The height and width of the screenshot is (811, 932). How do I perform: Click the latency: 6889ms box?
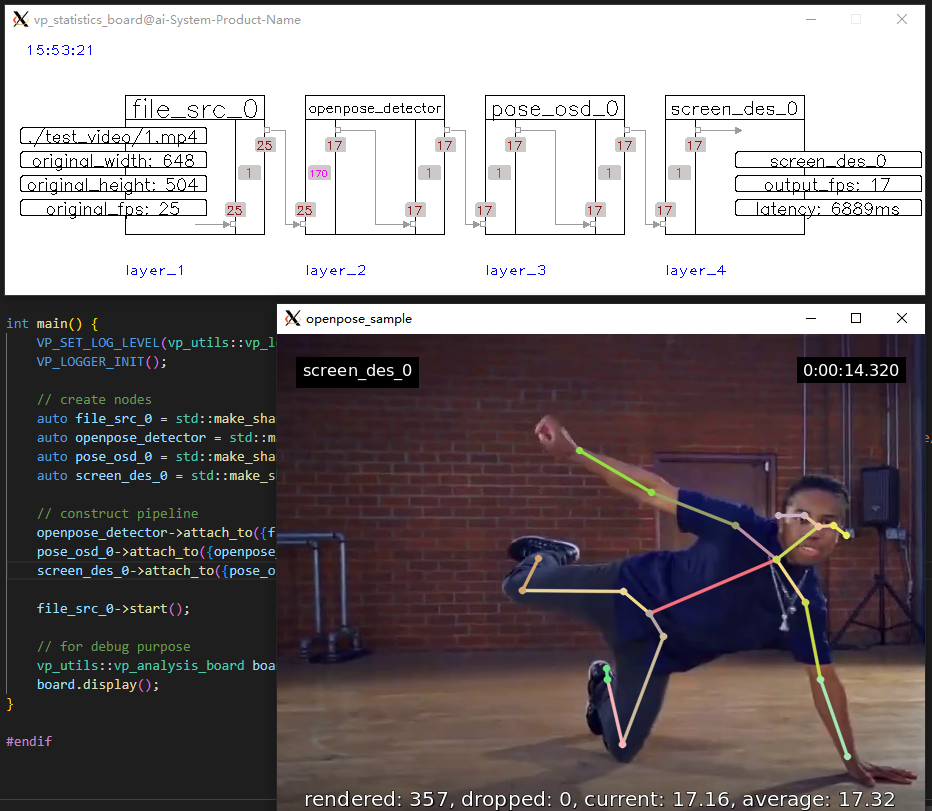[828, 208]
